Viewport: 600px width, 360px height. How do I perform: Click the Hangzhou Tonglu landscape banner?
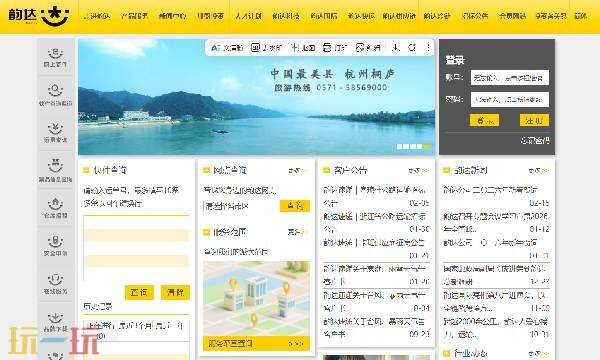(x=256, y=97)
